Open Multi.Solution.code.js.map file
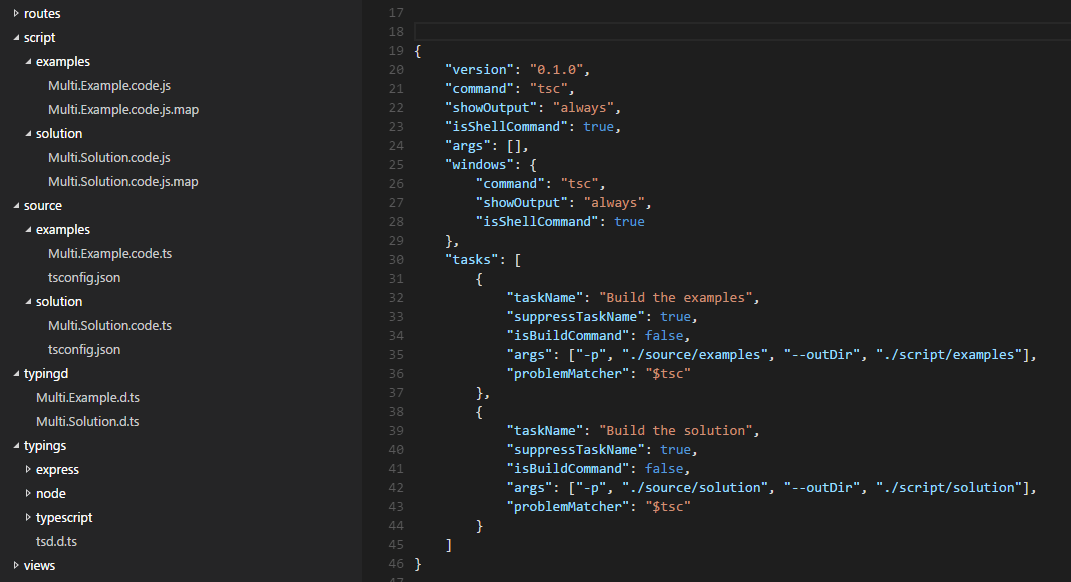This screenshot has width=1071, height=582. tap(123, 181)
